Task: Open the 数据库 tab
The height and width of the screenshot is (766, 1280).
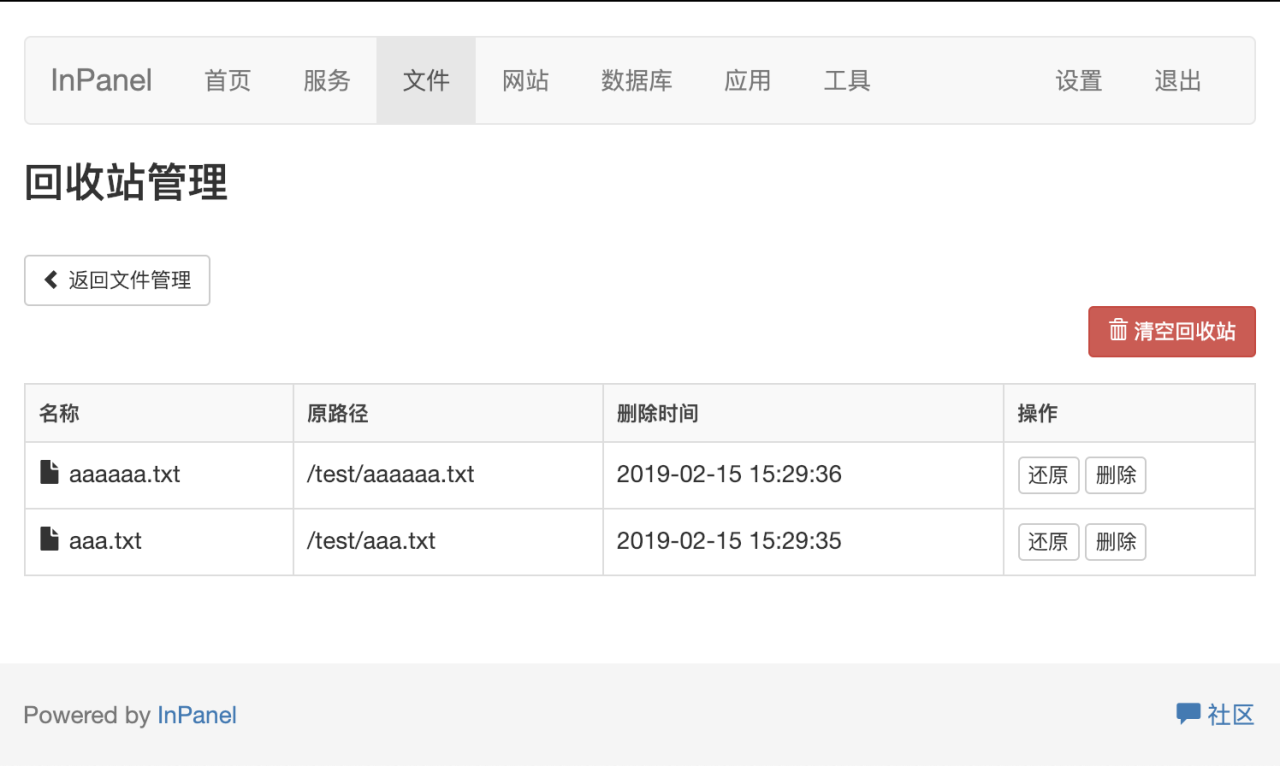Action: coord(637,80)
